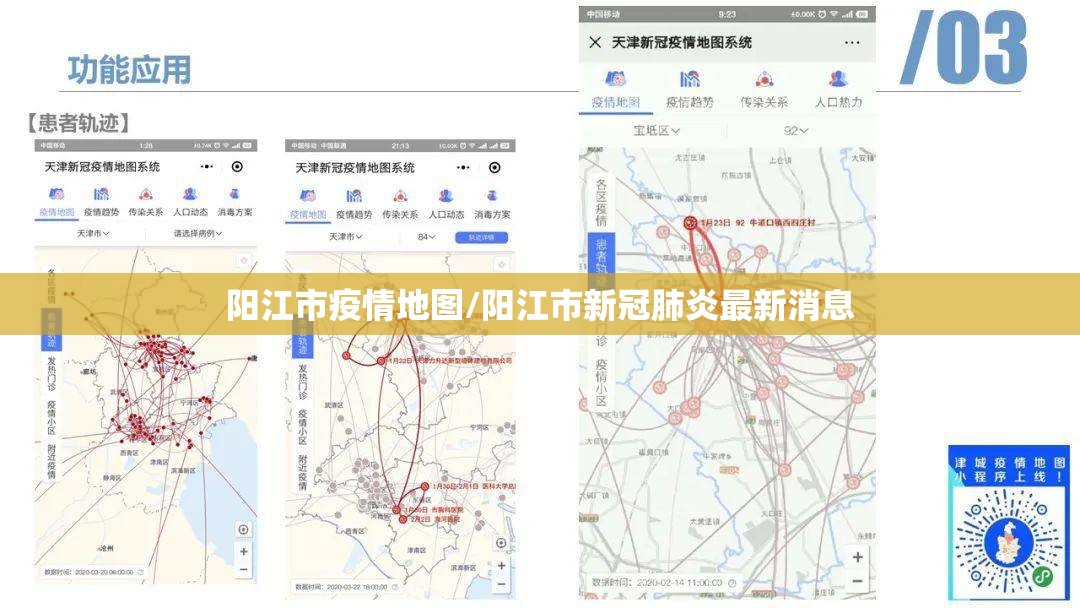Screen dimensions: 1080x608
Task: Expand the 请选择病例 dropdown on left phone
Action: 198,233
